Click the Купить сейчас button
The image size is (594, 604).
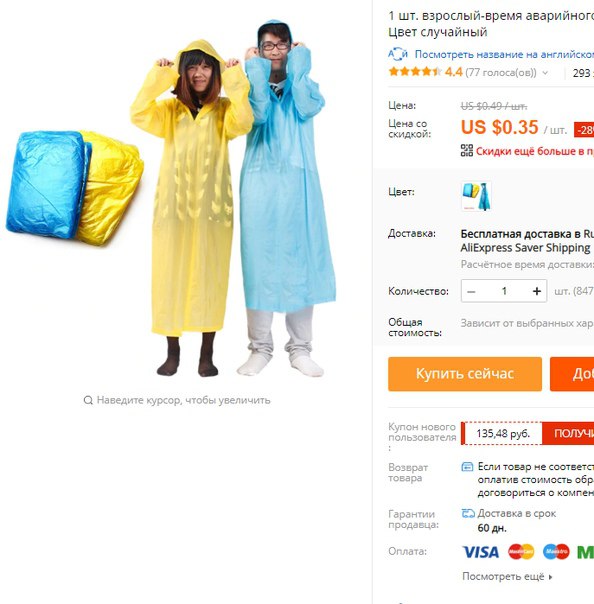coord(465,374)
